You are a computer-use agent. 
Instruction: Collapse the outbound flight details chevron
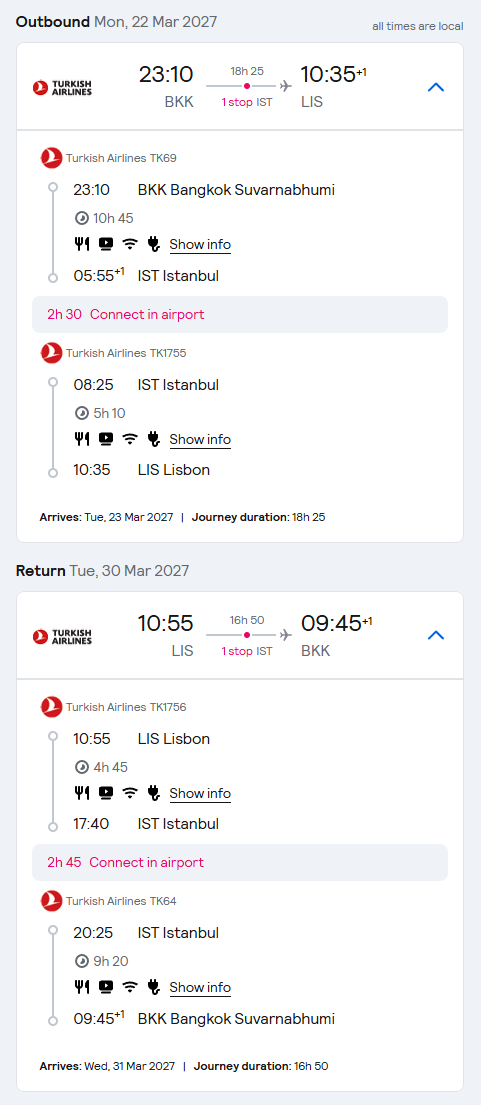[x=436, y=87]
